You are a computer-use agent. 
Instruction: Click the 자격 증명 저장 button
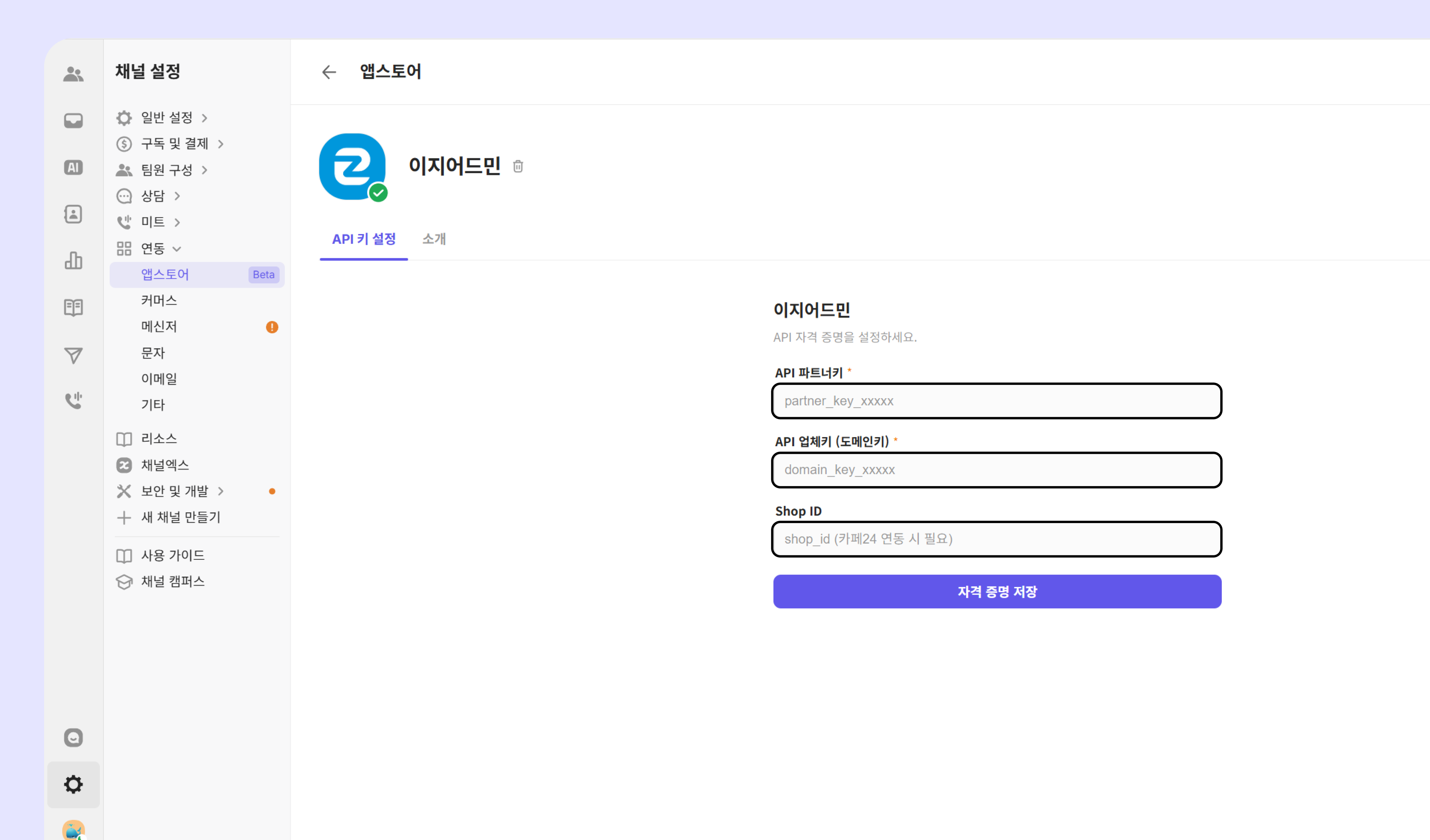[x=997, y=591]
